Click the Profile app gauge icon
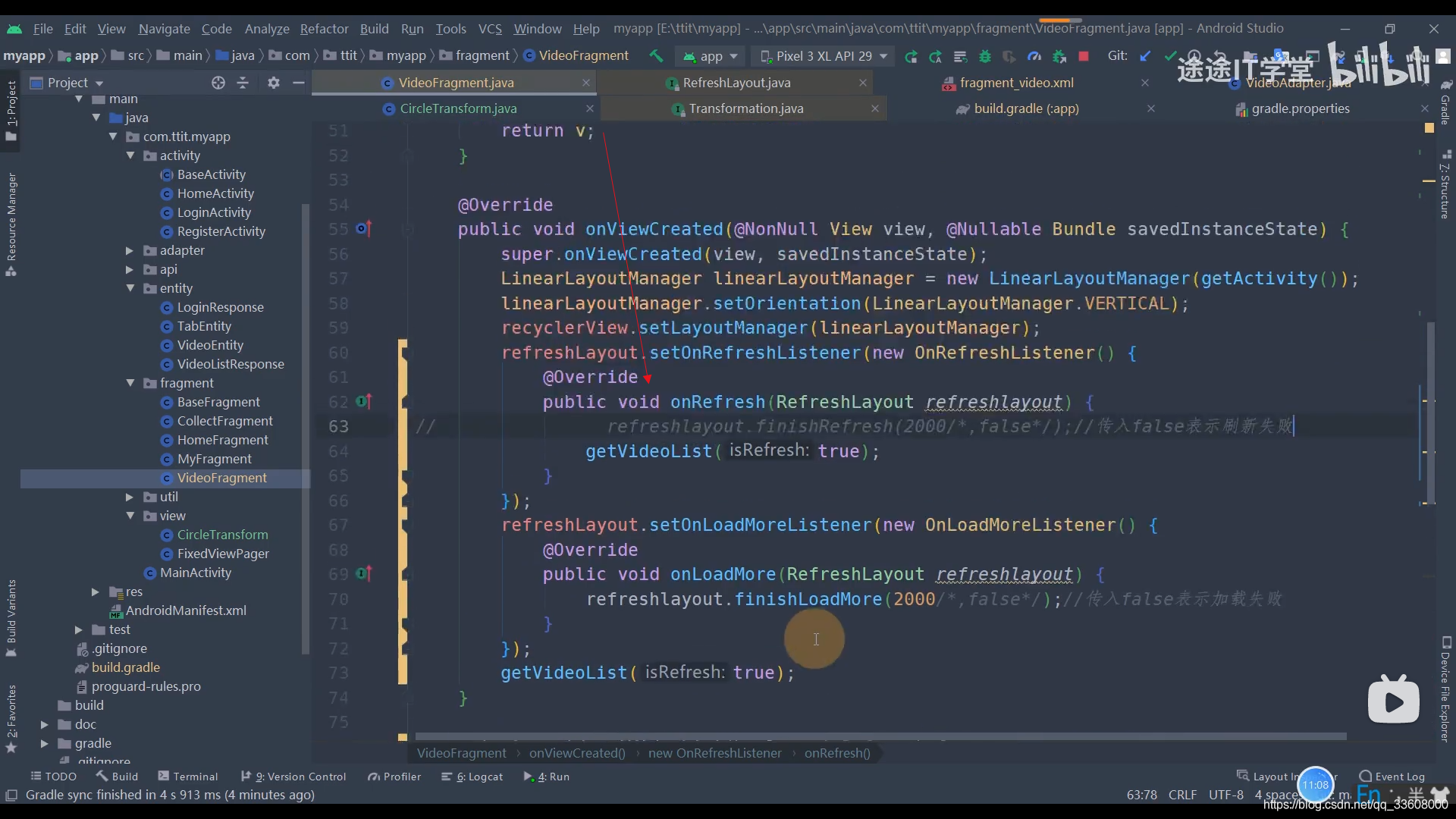The height and width of the screenshot is (819, 1456). pos(1034,56)
